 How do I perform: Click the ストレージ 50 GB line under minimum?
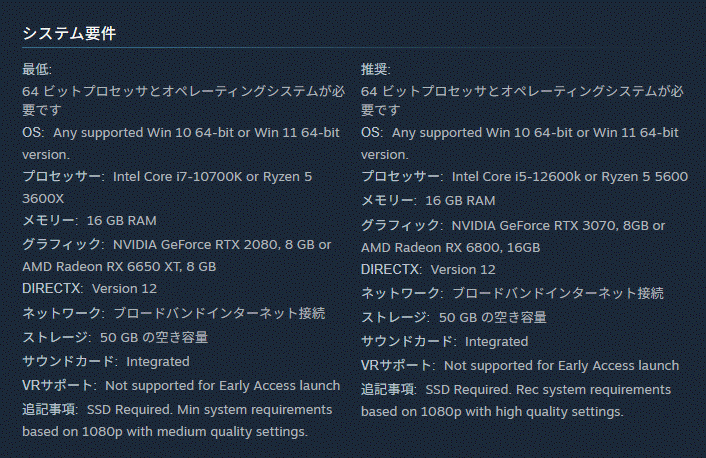115,337
